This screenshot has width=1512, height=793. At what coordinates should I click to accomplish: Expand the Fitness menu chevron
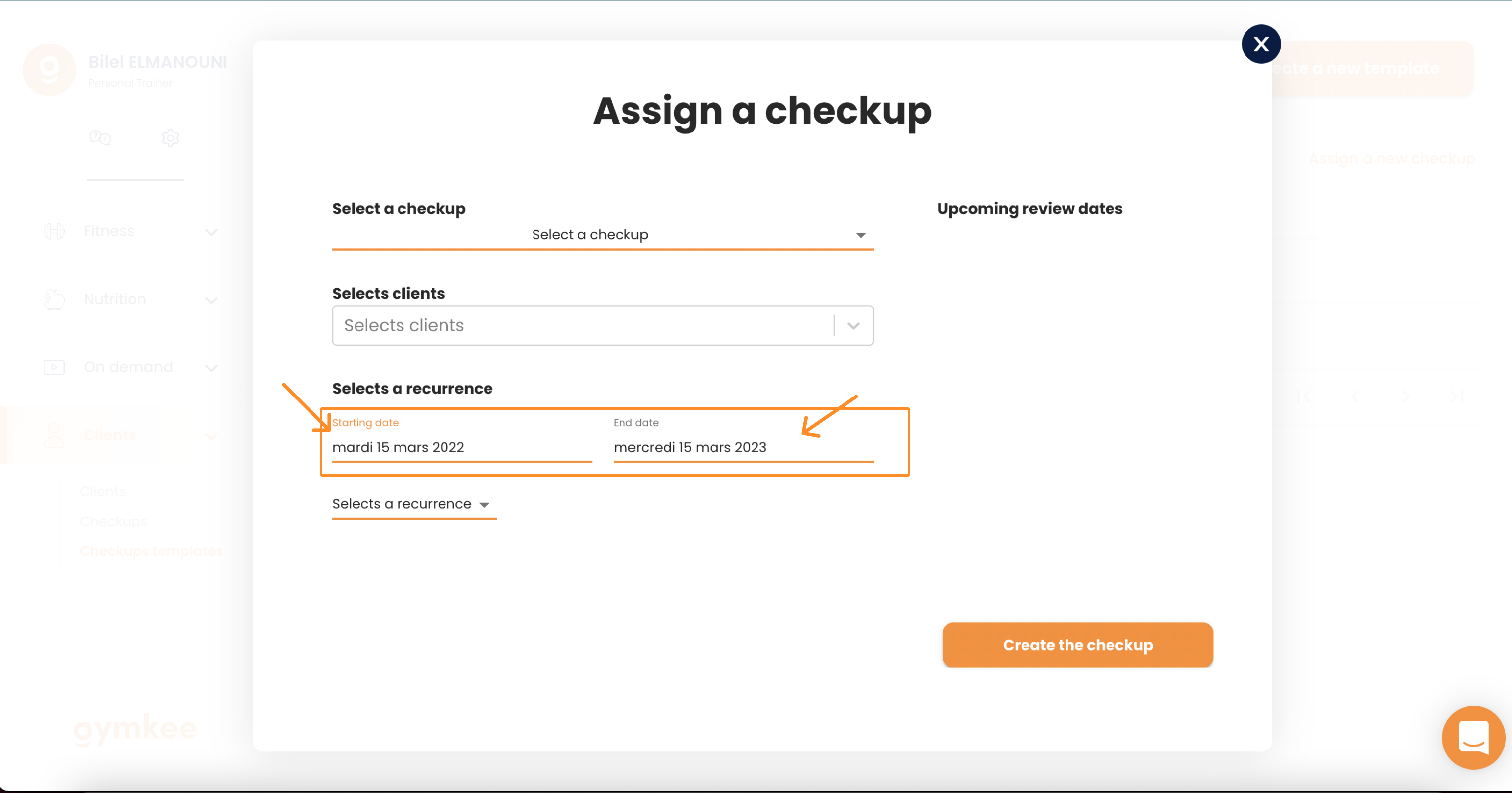[x=211, y=232]
